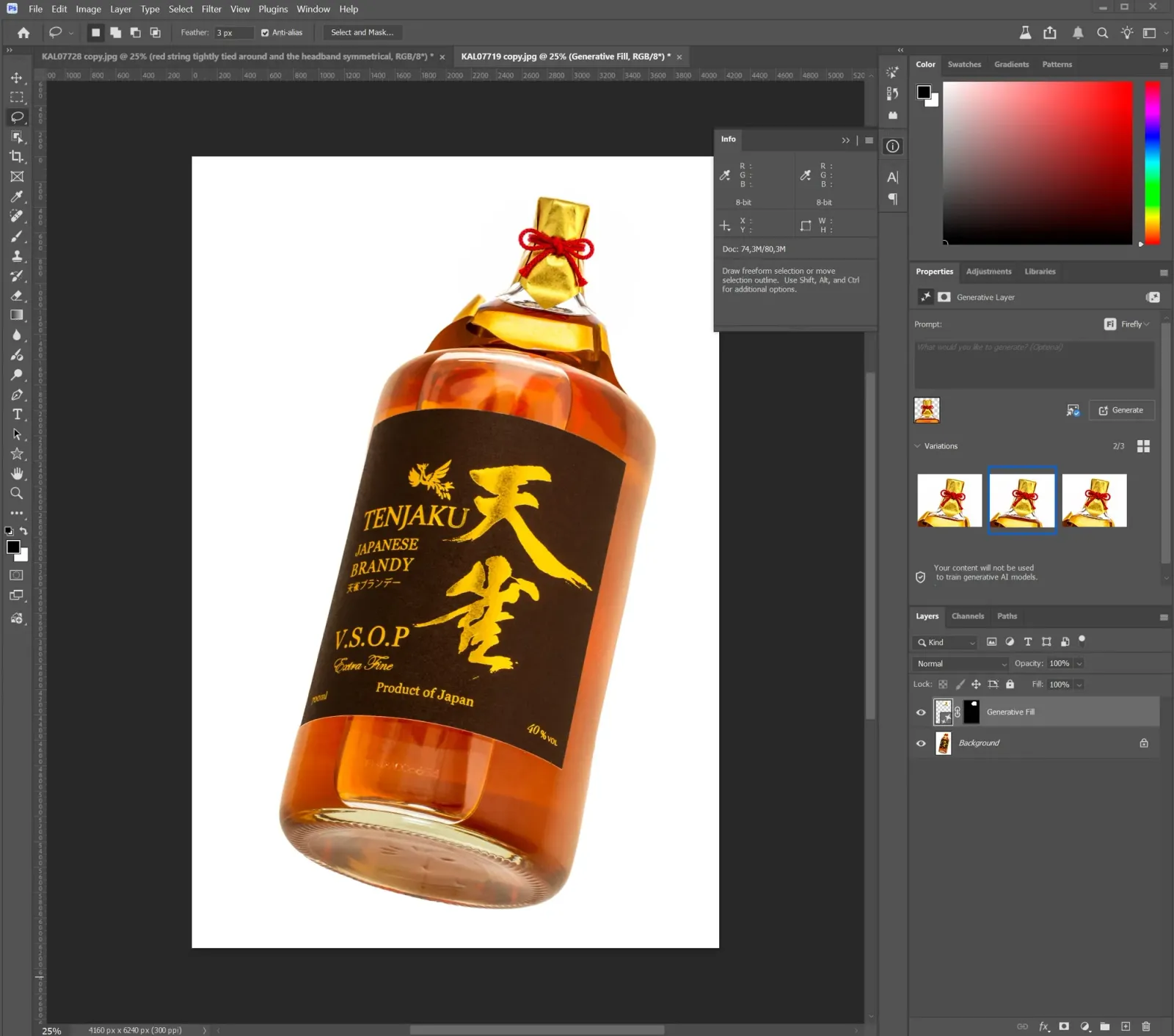
Task: Create a new group folder icon
Action: pyautogui.click(x=1105, y=1026)
